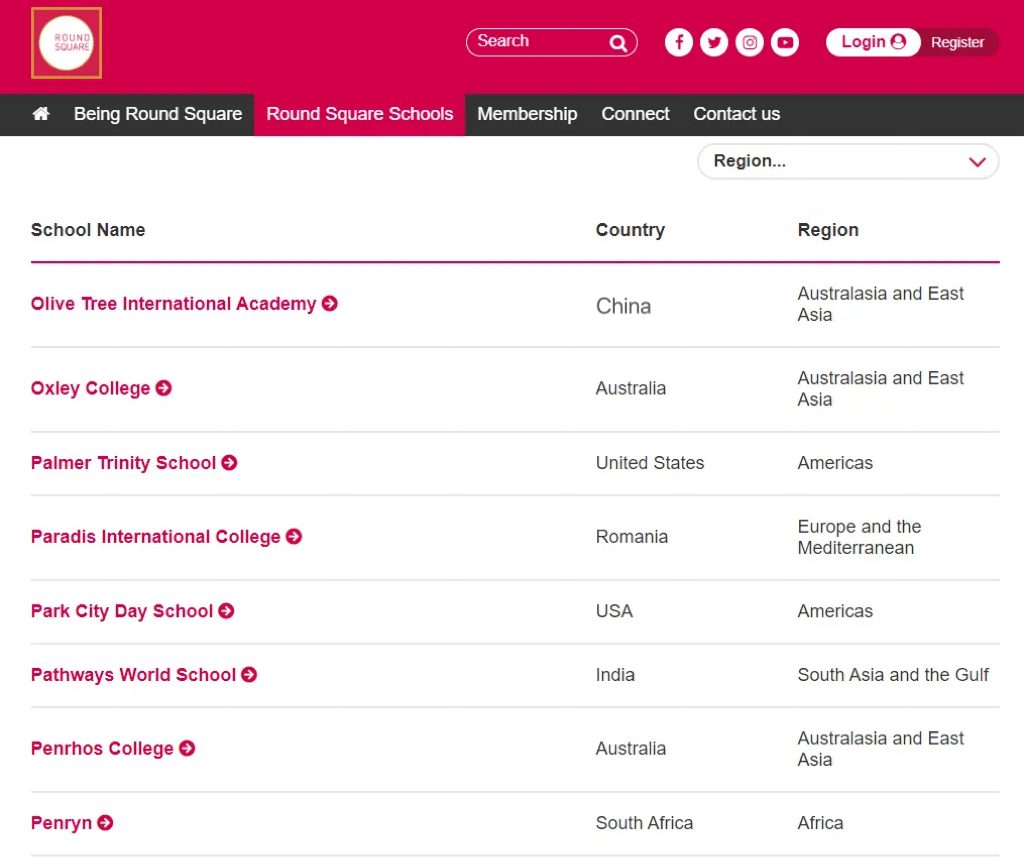Click the Romania country cell
1024x858 pixels.
632,537
